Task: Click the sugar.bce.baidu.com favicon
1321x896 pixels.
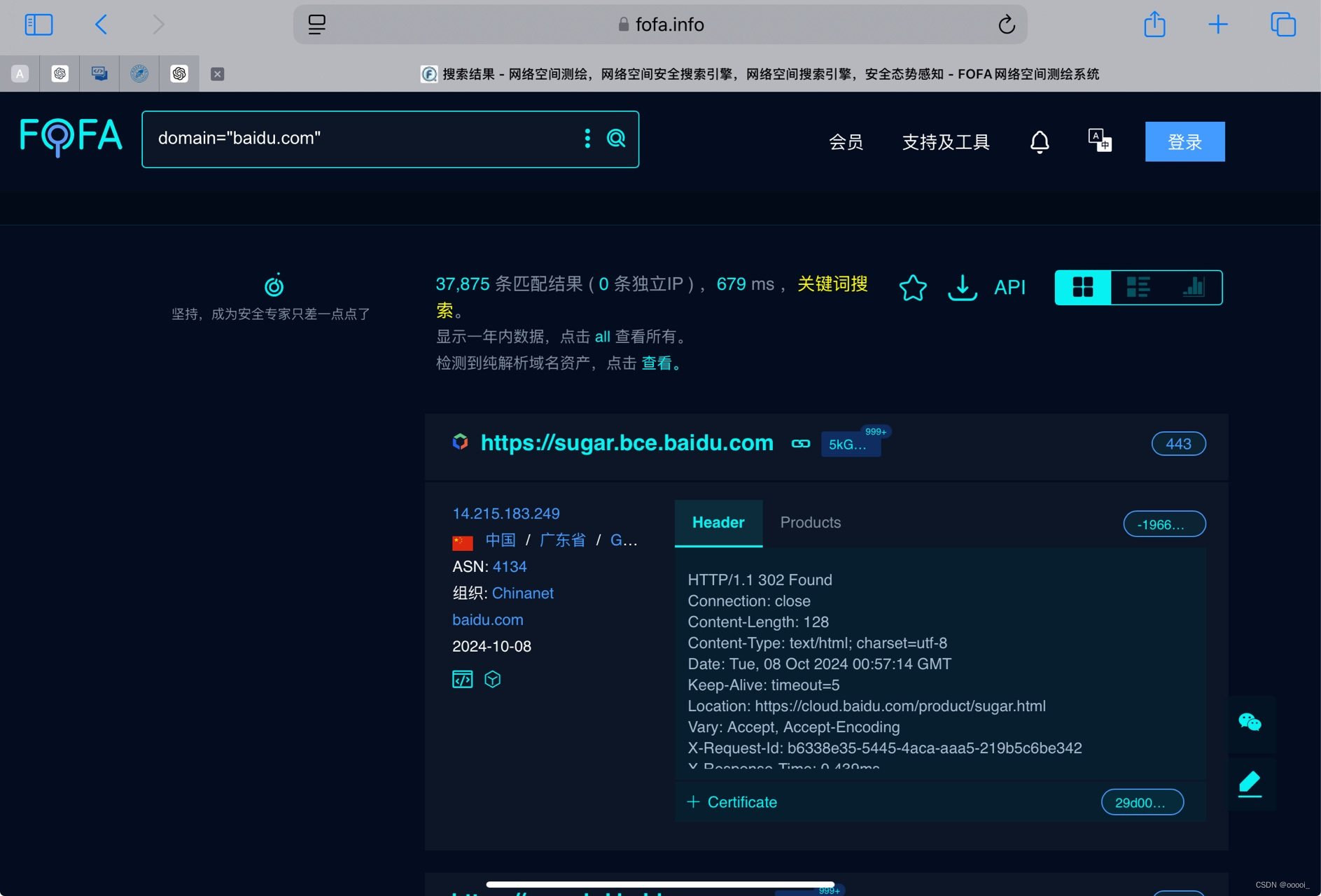Action: tap(460, 442)
